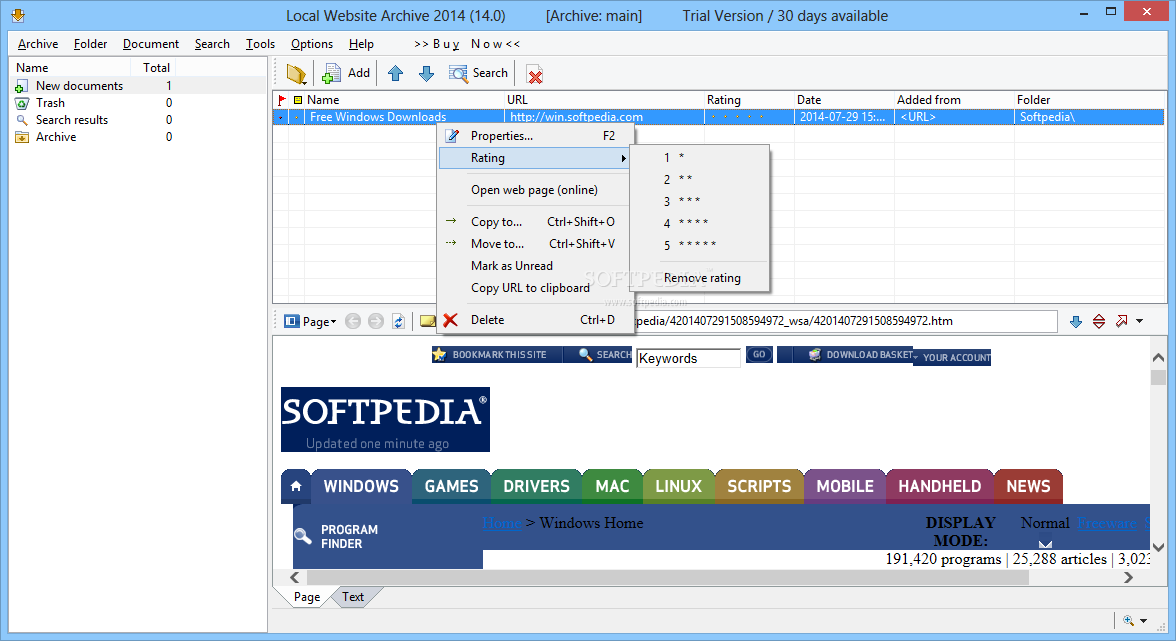This screenshot has height=641, width=1176.
Task: Open the Options menu
Action: pyautogui.click(x=312, y=44)
